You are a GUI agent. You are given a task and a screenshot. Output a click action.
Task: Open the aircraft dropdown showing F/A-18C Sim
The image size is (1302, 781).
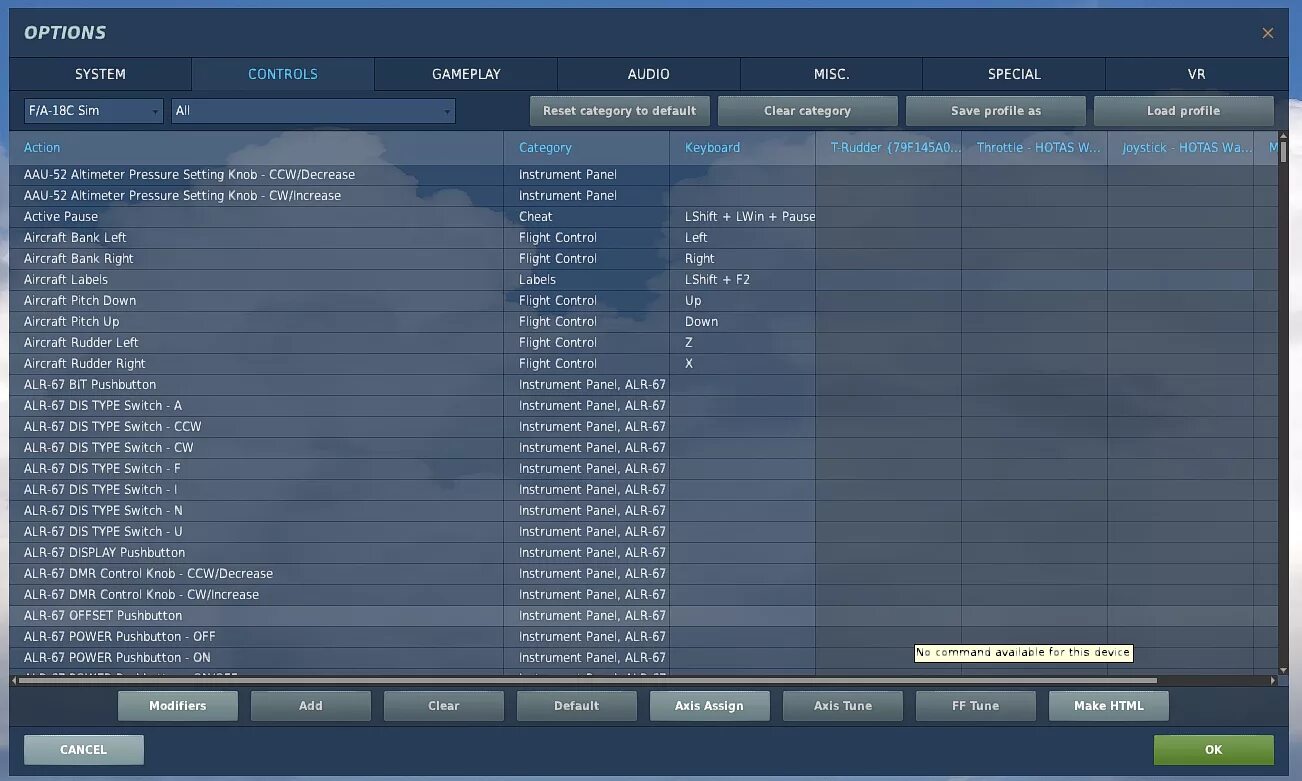[x=93, y=111]
